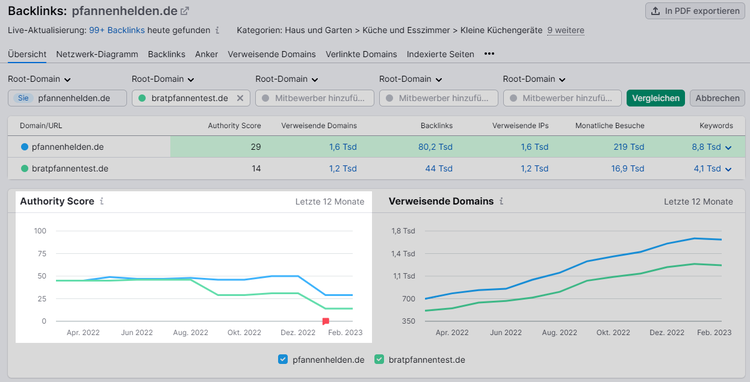Viewport: 750px width, 382px height.
Task: Click 80,2 Tsd backlinks value
Action: [435, 147]
